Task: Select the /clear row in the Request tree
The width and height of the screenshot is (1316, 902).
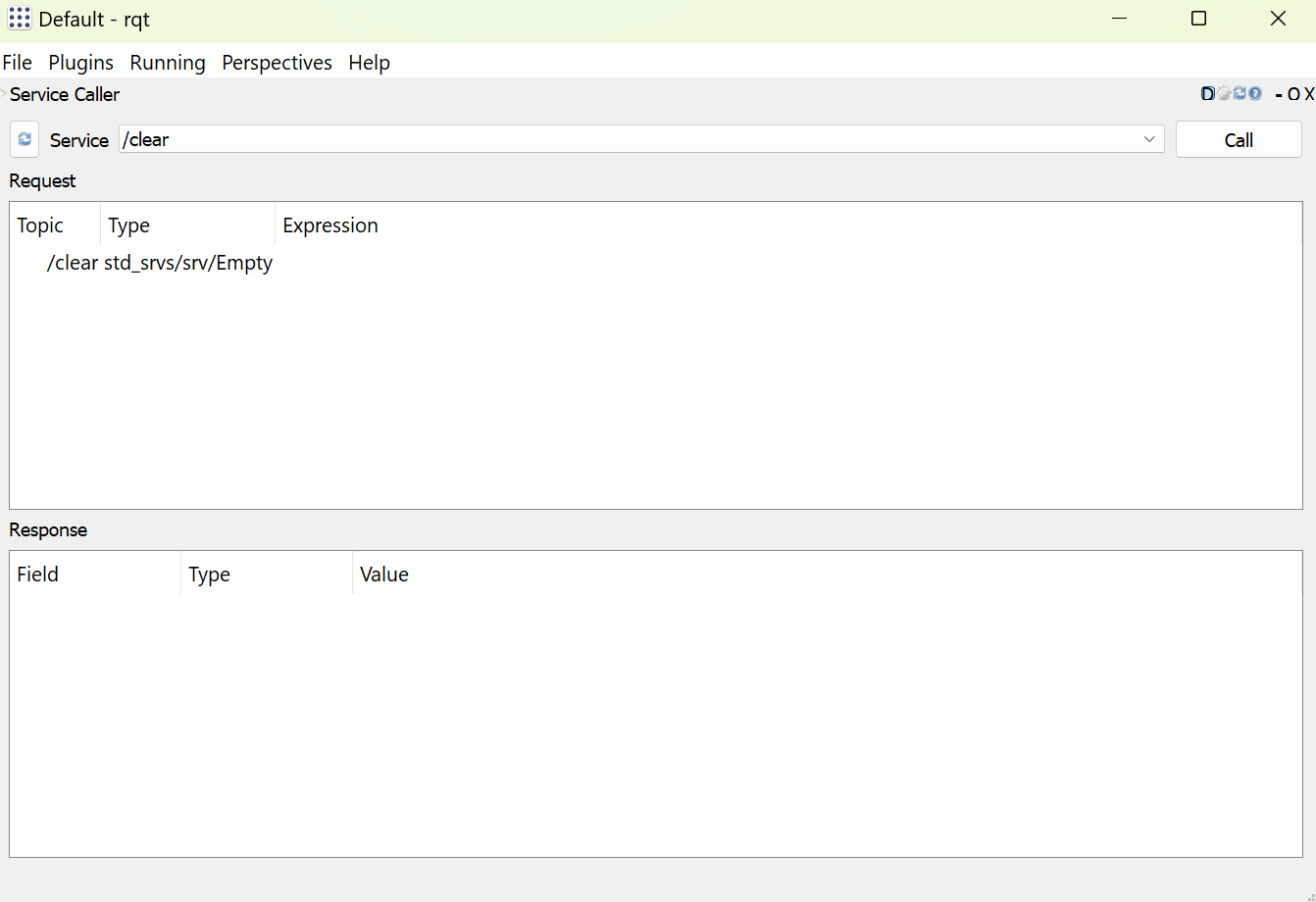Action: coord(73,263)
